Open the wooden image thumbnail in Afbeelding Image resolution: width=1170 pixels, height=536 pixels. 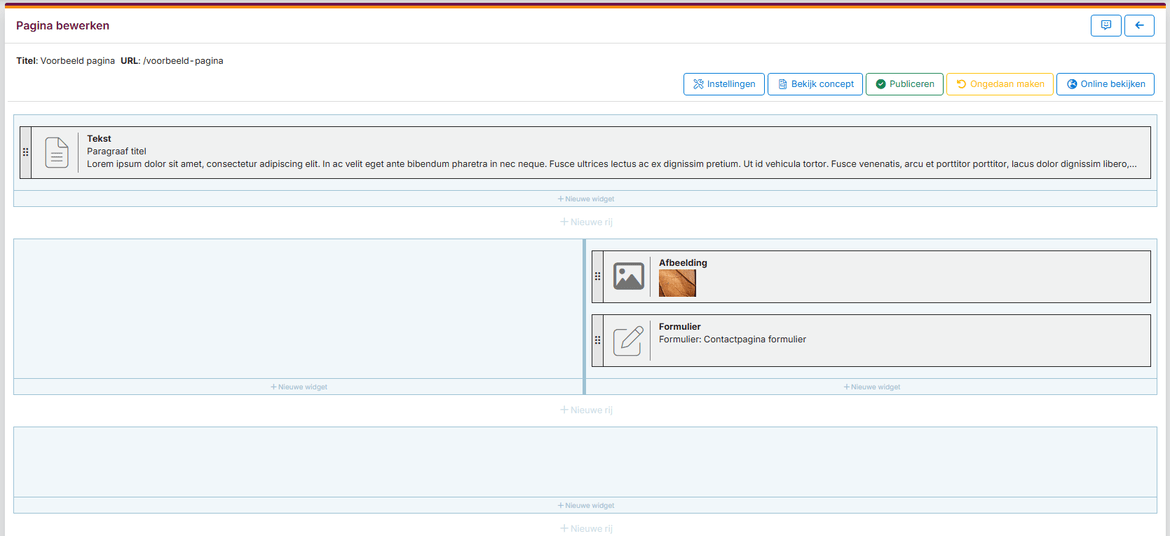(x=677, y=283)
